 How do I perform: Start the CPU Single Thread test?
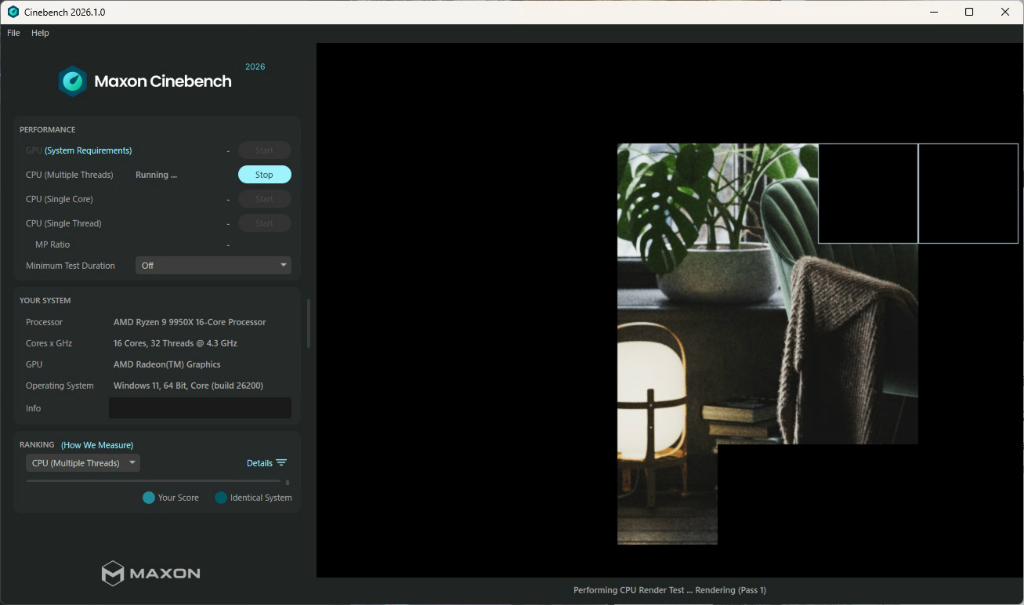coord(264,223)
